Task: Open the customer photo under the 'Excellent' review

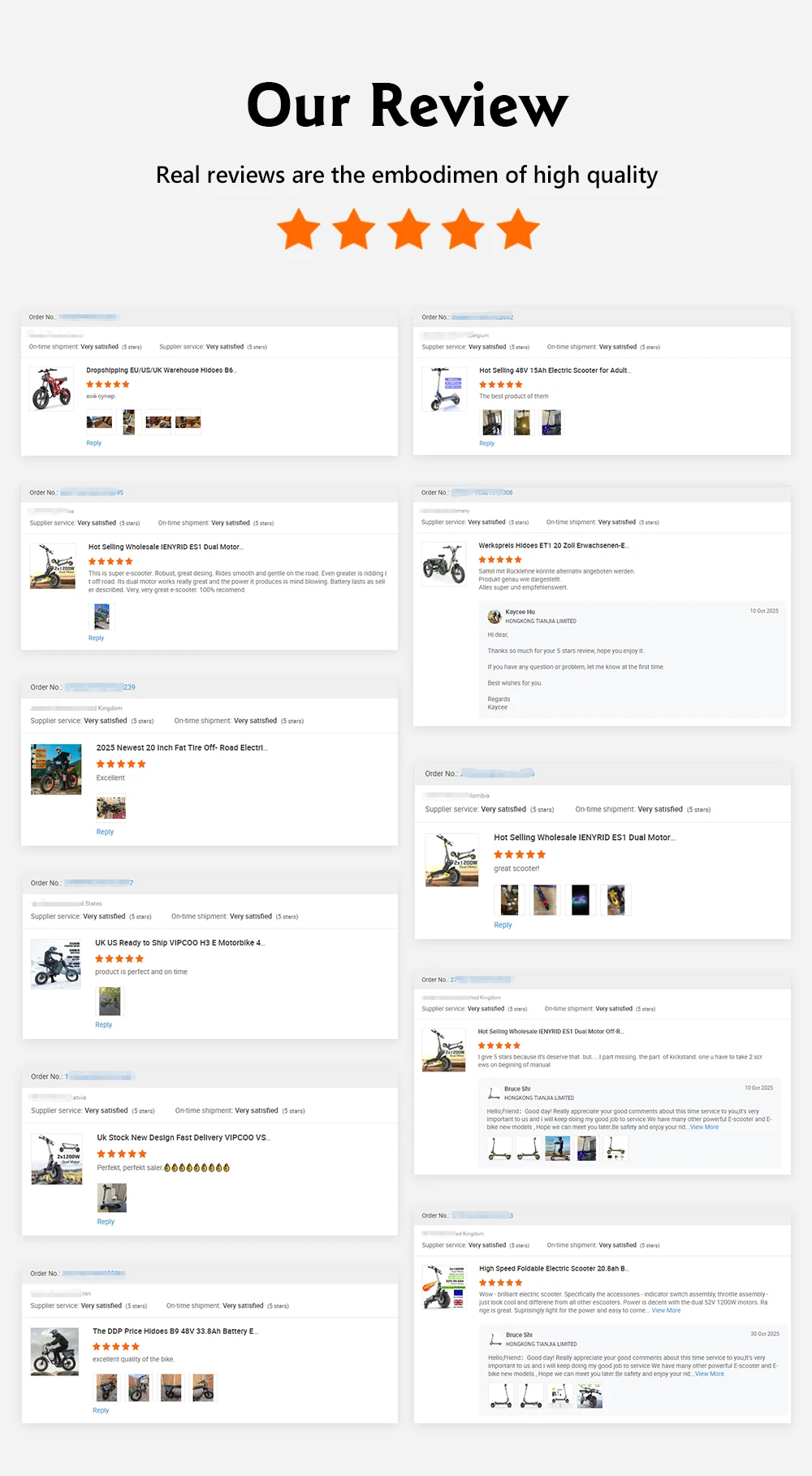Action: tap(111, 807)
